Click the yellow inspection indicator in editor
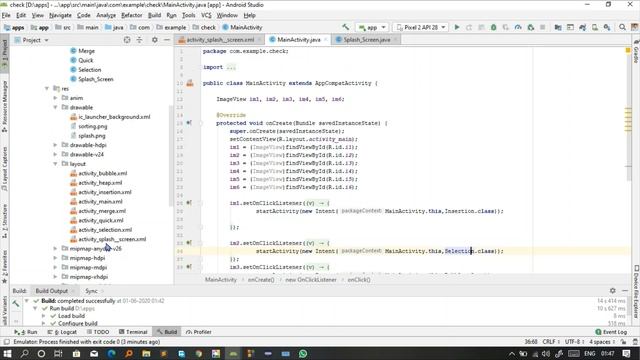 [x=628, y=51]
